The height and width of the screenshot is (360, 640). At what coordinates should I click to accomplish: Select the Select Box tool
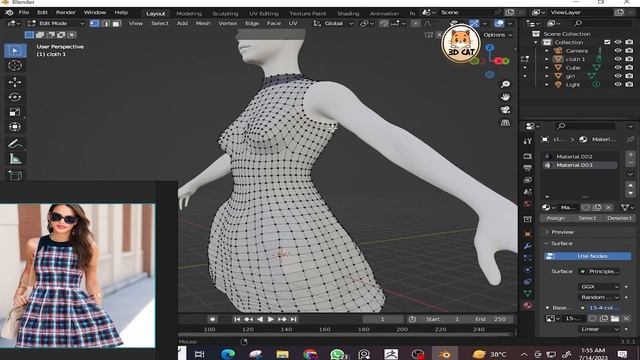coord(15,51)
